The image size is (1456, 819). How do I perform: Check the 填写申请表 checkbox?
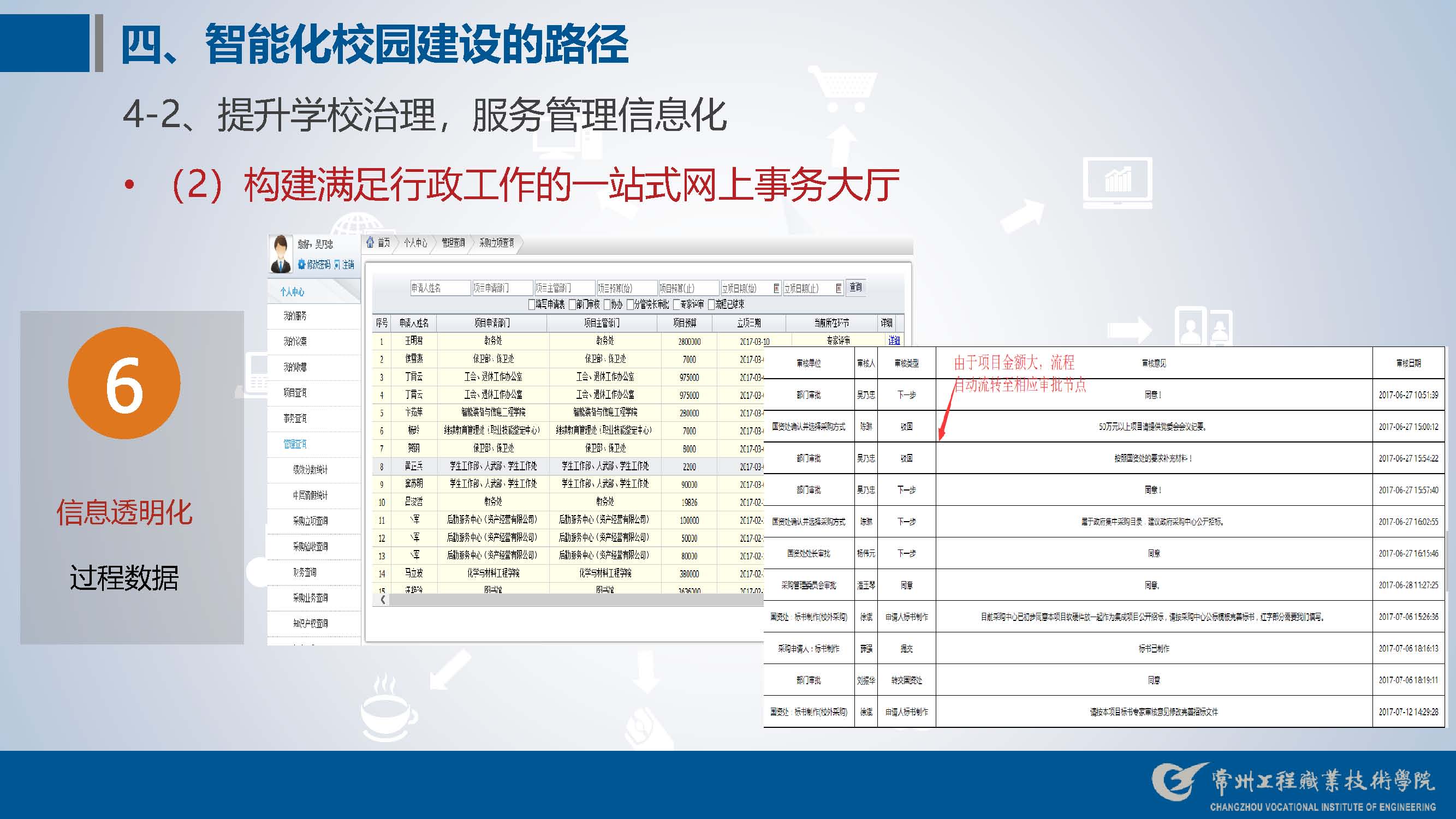click(x=532, y=304)
